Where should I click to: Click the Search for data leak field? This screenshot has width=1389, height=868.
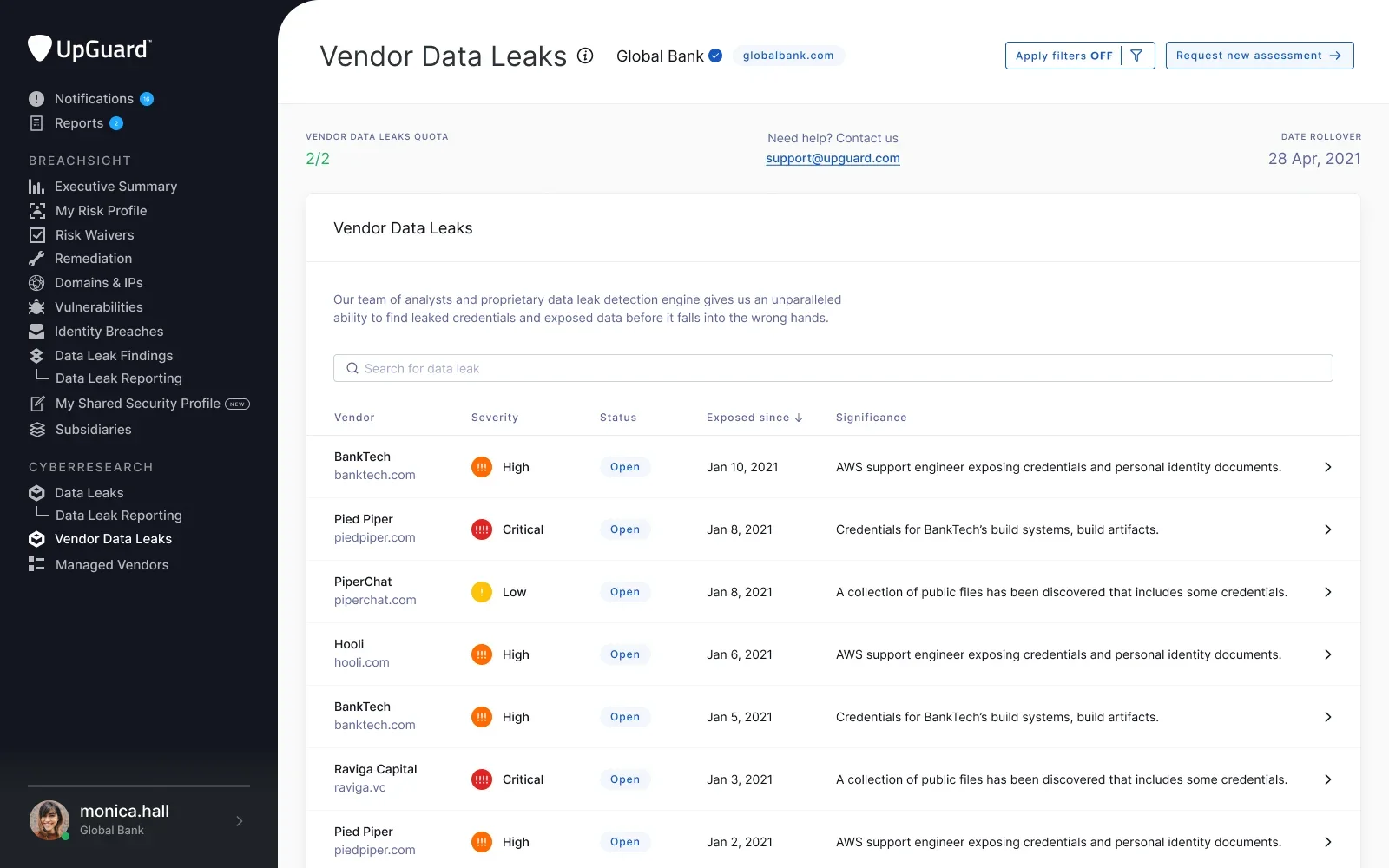tap(833, 368)
